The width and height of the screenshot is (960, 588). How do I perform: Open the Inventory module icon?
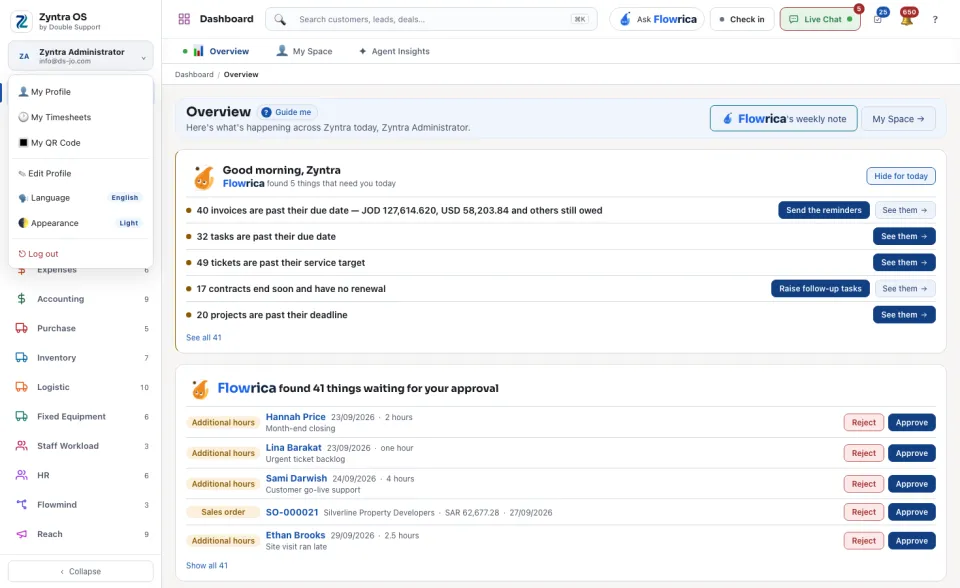[21, 358]
